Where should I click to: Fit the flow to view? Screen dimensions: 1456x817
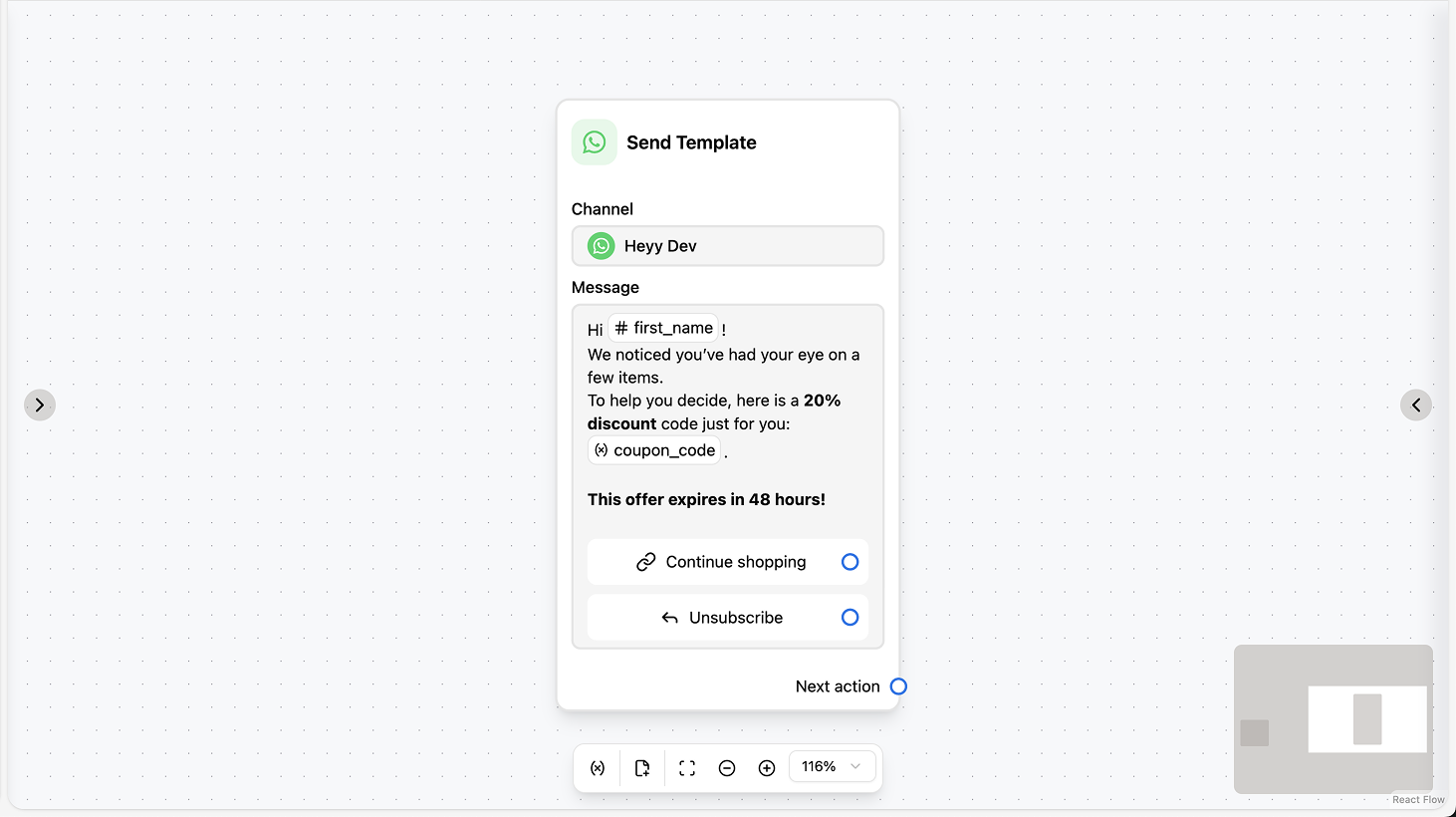[686, 767]
